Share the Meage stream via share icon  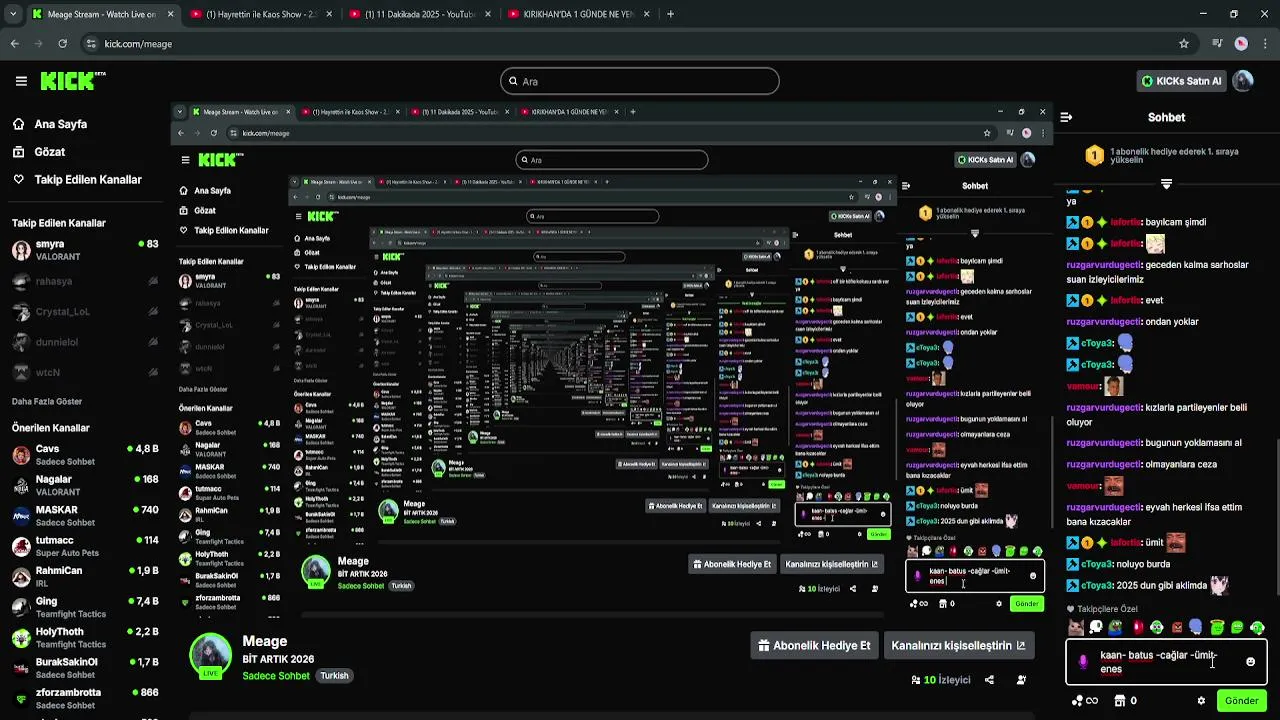point(989,680)
